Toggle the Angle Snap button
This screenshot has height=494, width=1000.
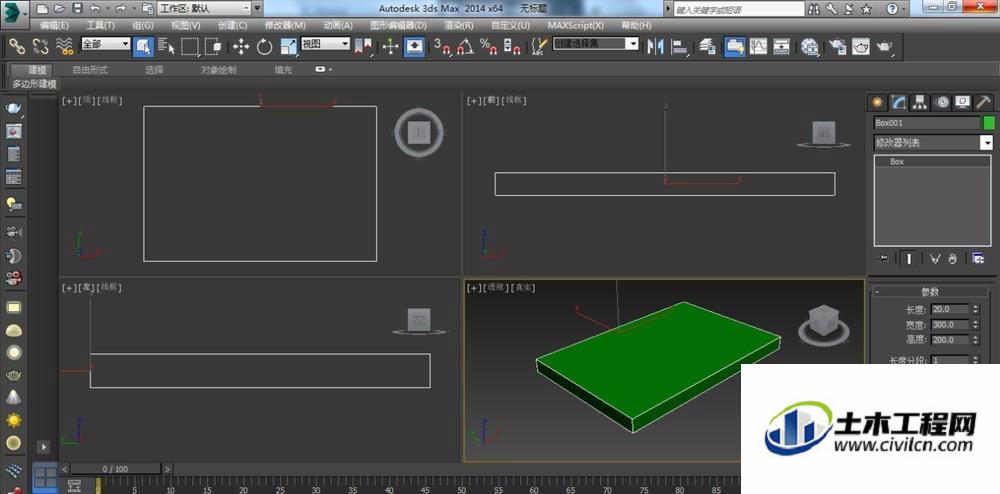pos(466,47)
